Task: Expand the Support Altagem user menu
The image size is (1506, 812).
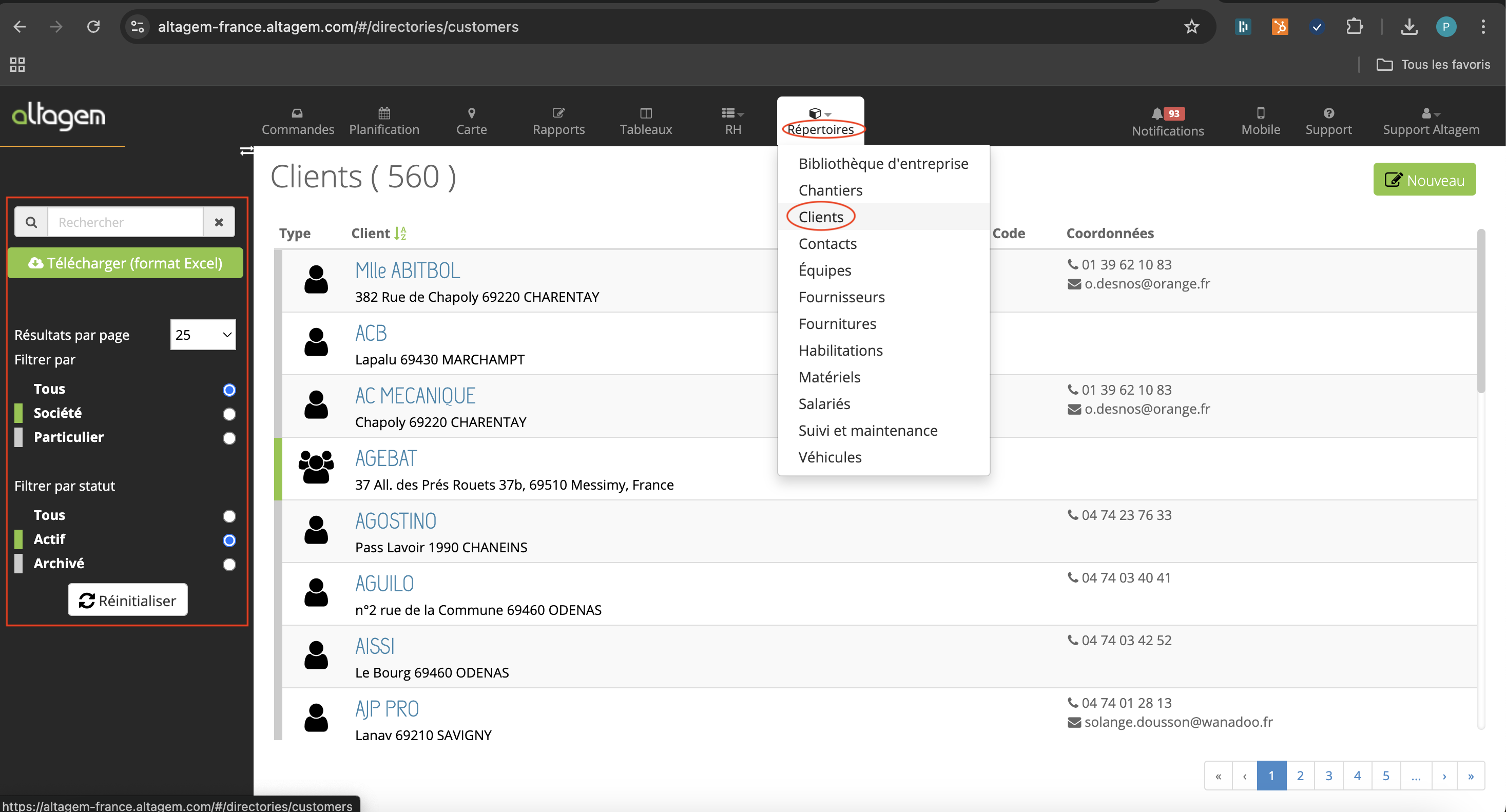Action: 1431,121
